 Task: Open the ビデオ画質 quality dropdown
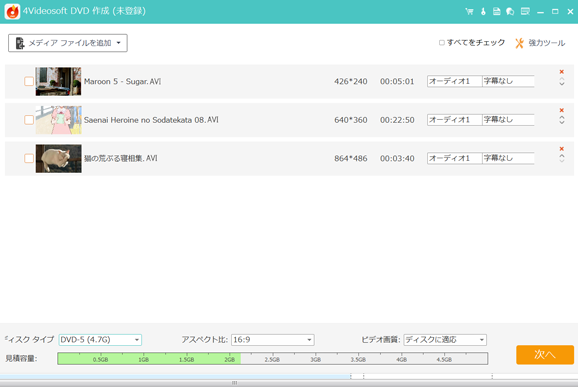pos(445,339)
